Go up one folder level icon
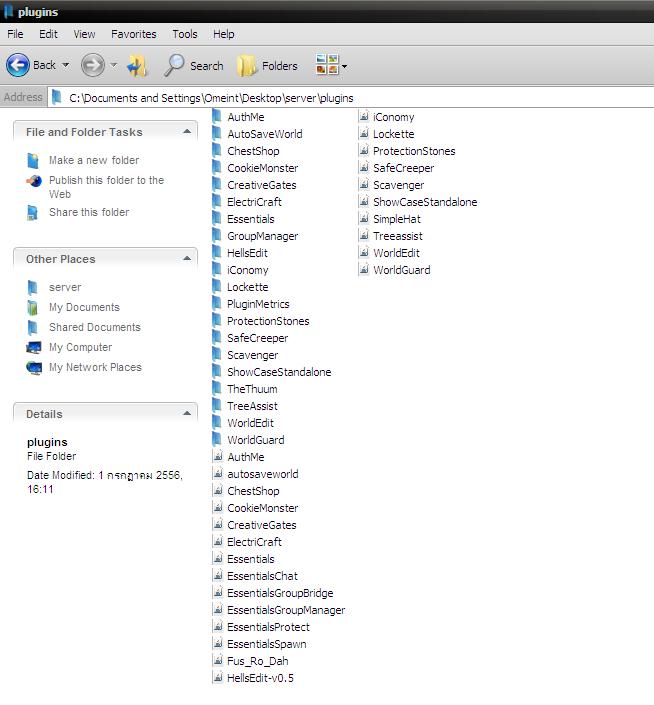654x705 pixels. (x=137, y=66)
